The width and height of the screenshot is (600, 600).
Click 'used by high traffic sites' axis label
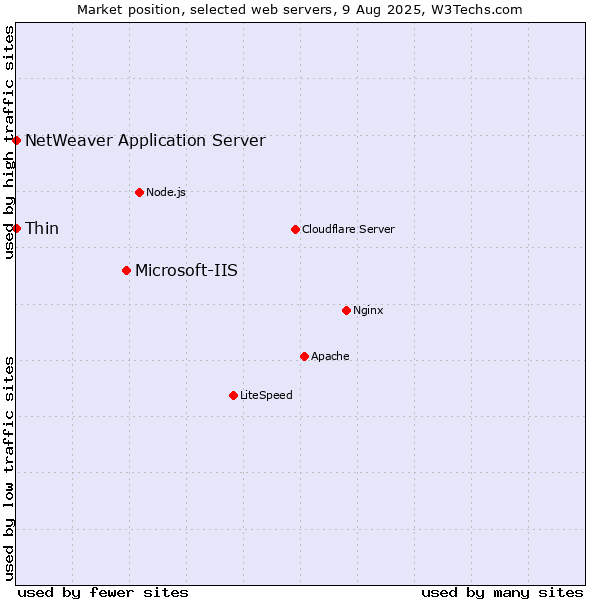[x=9, y=142]
